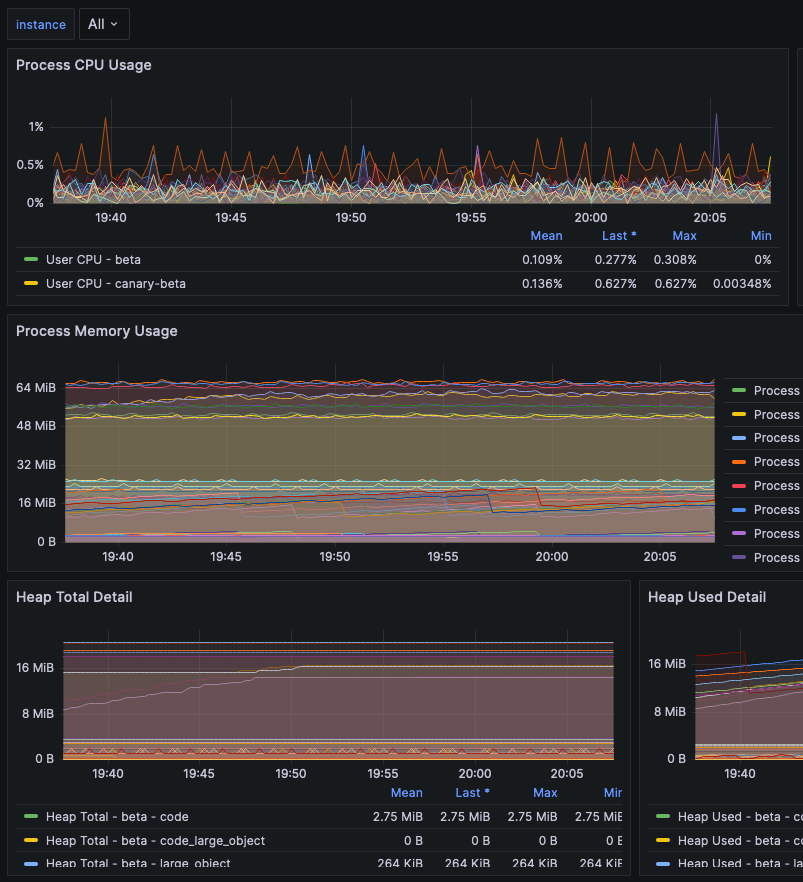Toggle Heap Total - beta - code series
Screen dimensions: 803x882
[117, 817]
